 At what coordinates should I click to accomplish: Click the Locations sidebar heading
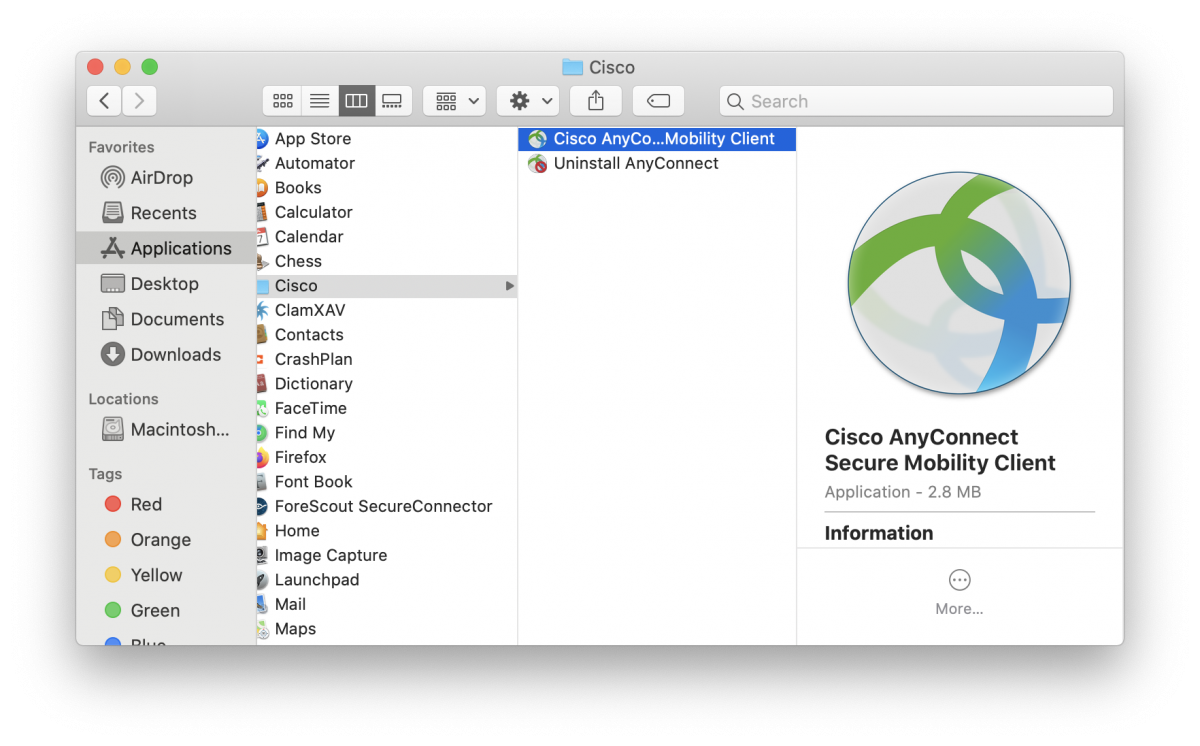click(123, 399)
